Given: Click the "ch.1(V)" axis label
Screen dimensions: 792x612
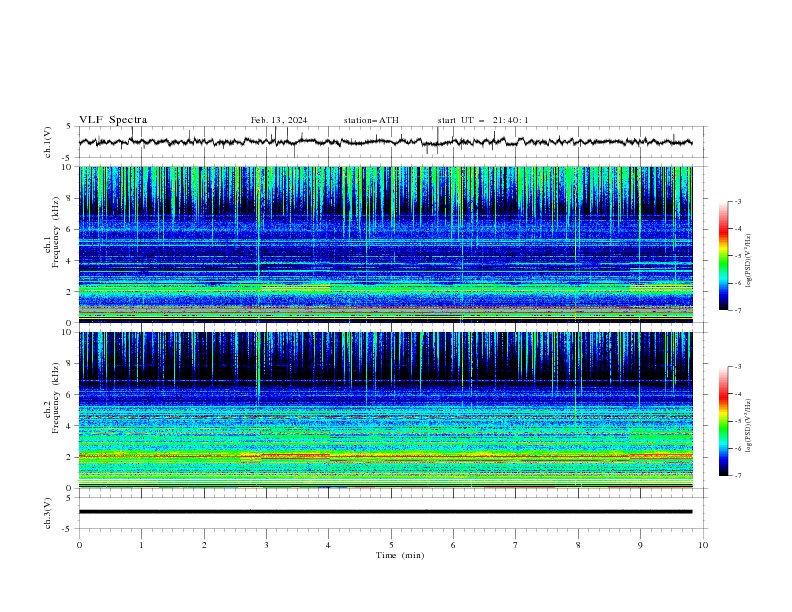Looking at the screenshot, I should pyautogui.click(x=48, y=142).
